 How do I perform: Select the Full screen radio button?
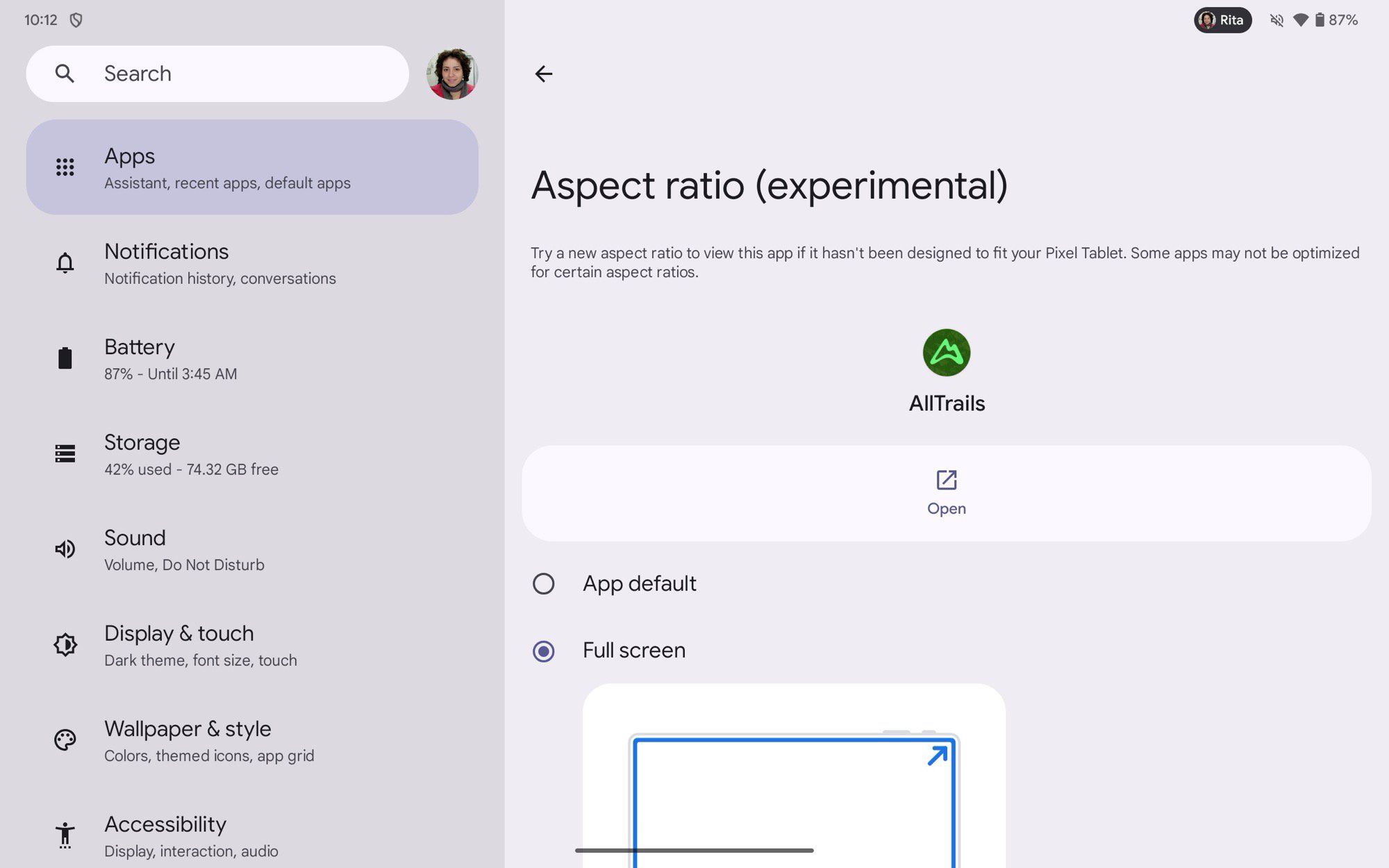pos(543,650)
